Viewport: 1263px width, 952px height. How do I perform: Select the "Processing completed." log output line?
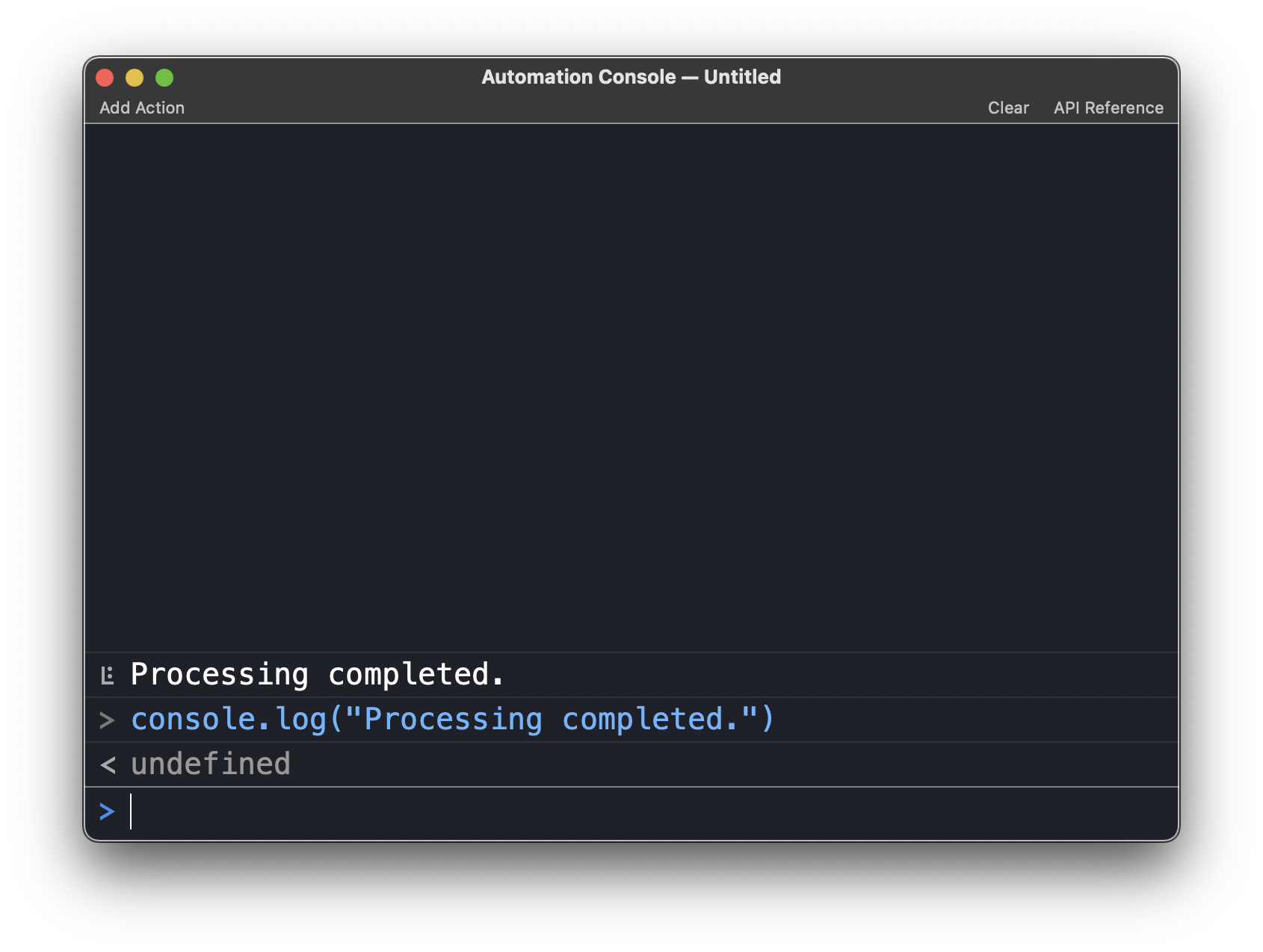point(631,675)
